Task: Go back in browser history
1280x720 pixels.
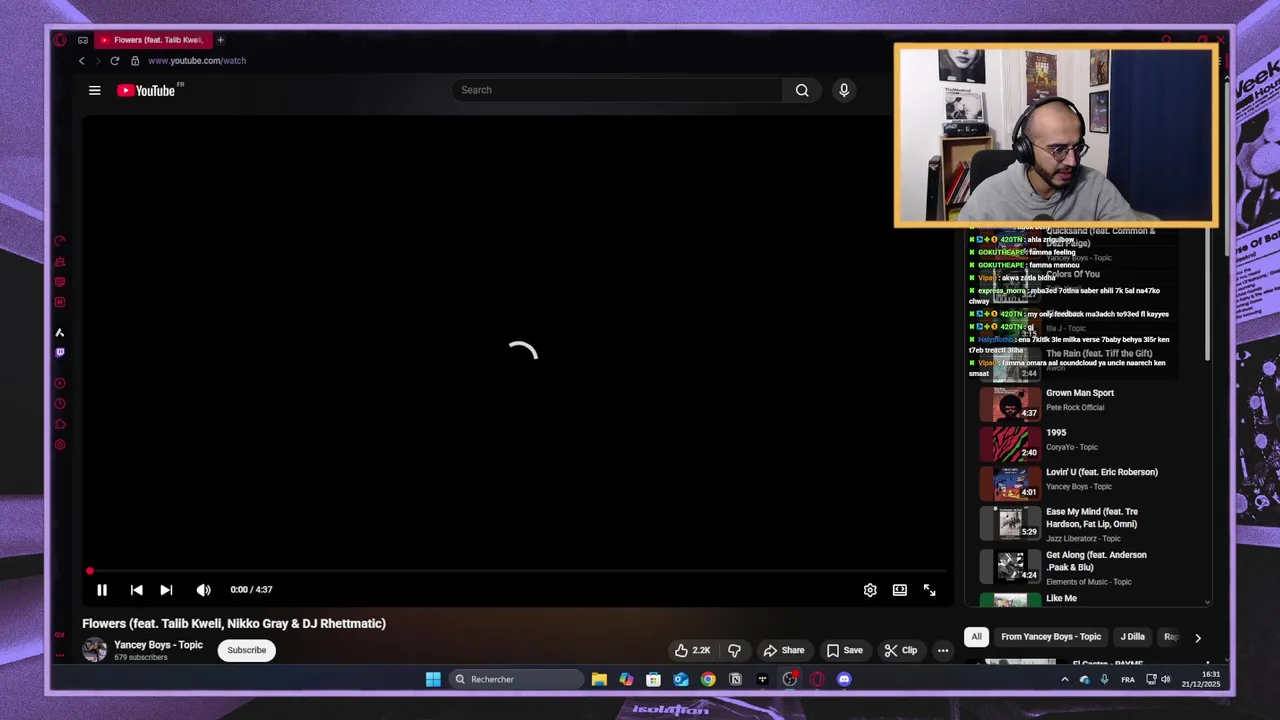Action: pos(82,61)
